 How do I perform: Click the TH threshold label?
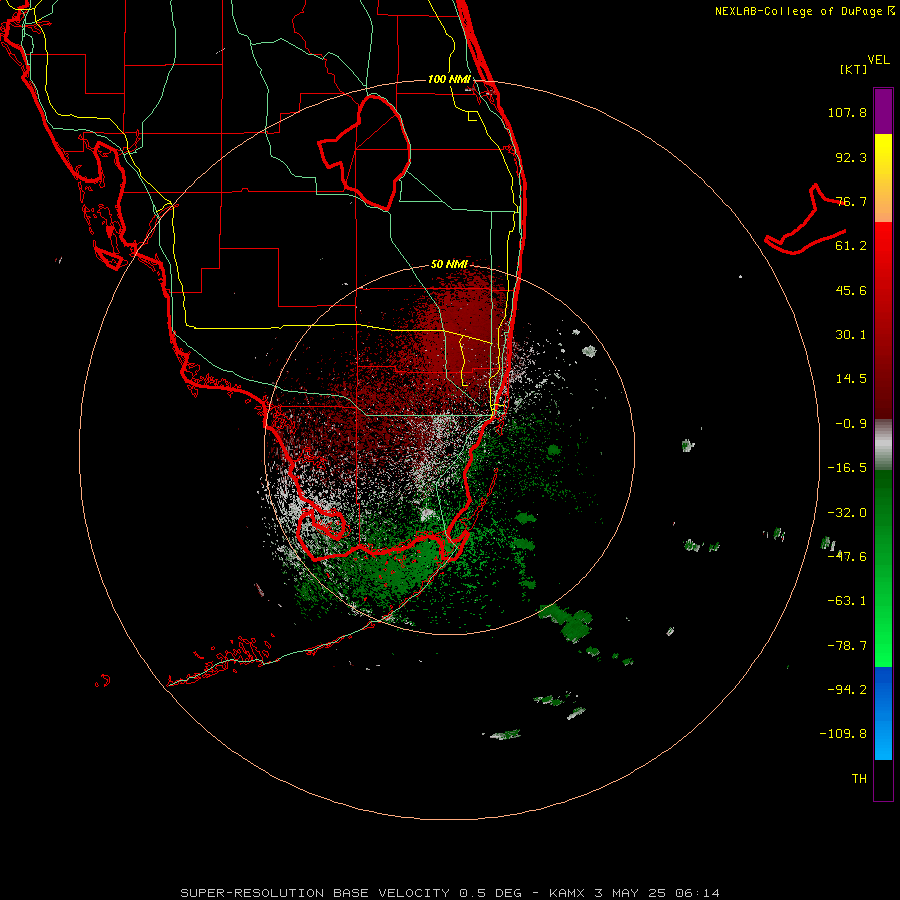pos(859,779)
